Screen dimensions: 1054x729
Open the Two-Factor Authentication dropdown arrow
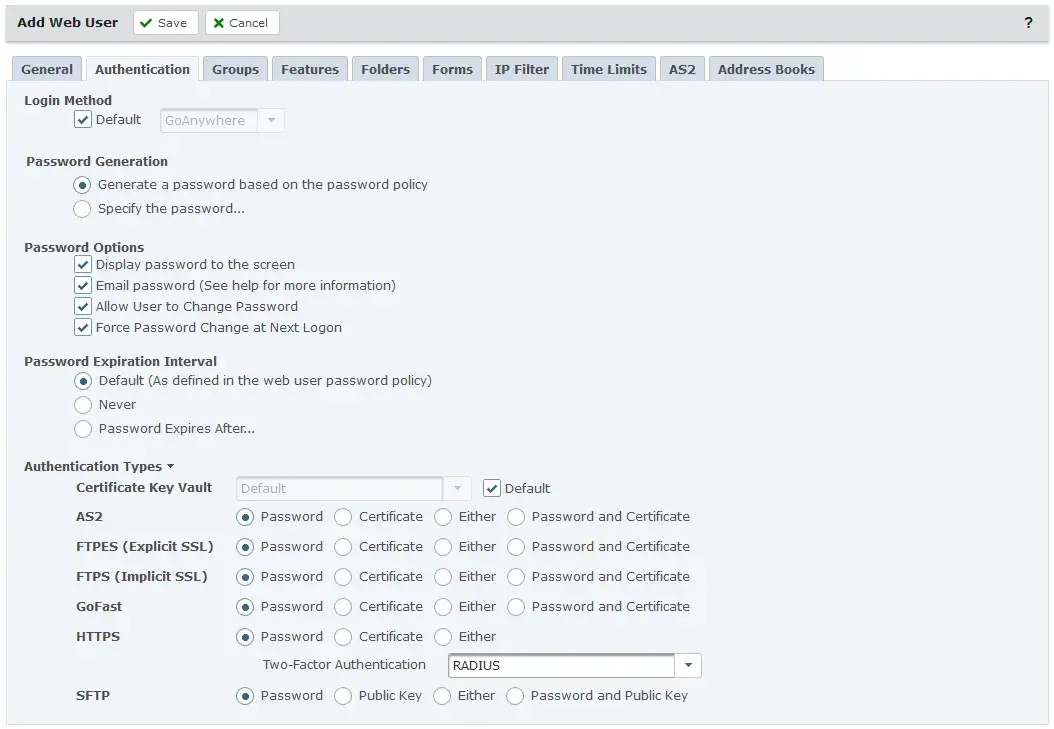tap(688, 664)
